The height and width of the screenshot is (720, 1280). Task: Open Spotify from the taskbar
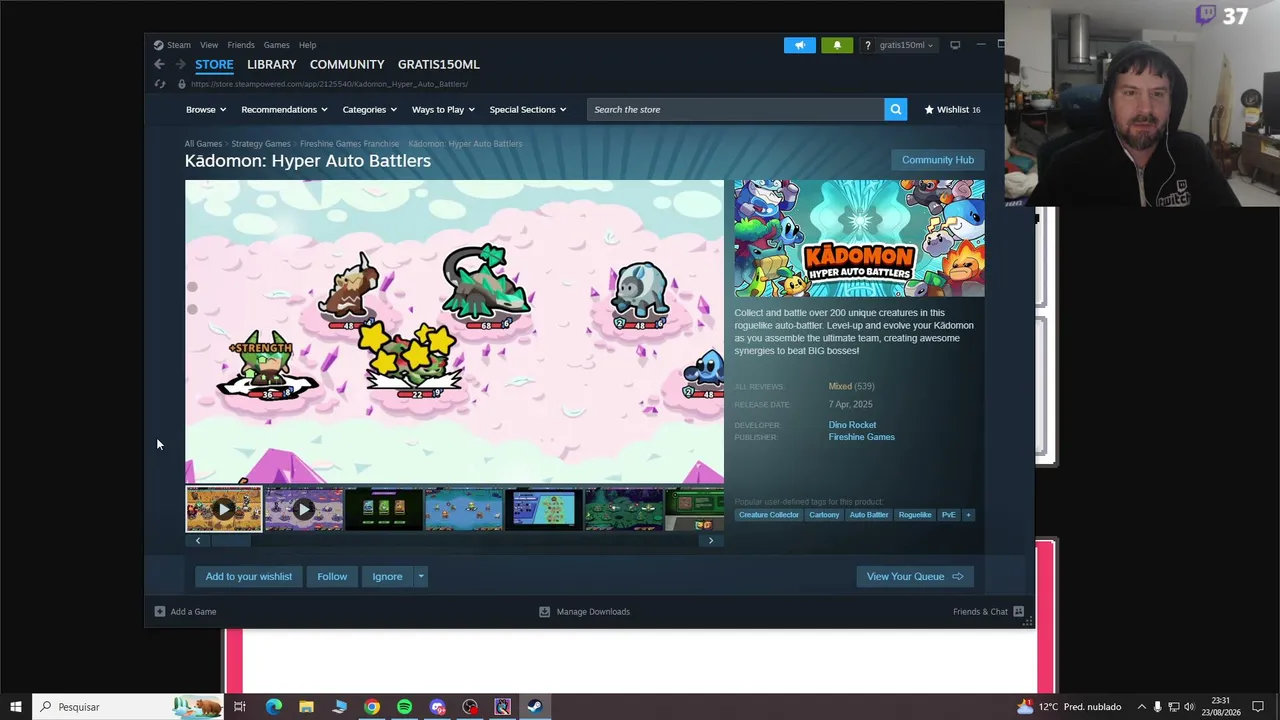tap(404, 707)
